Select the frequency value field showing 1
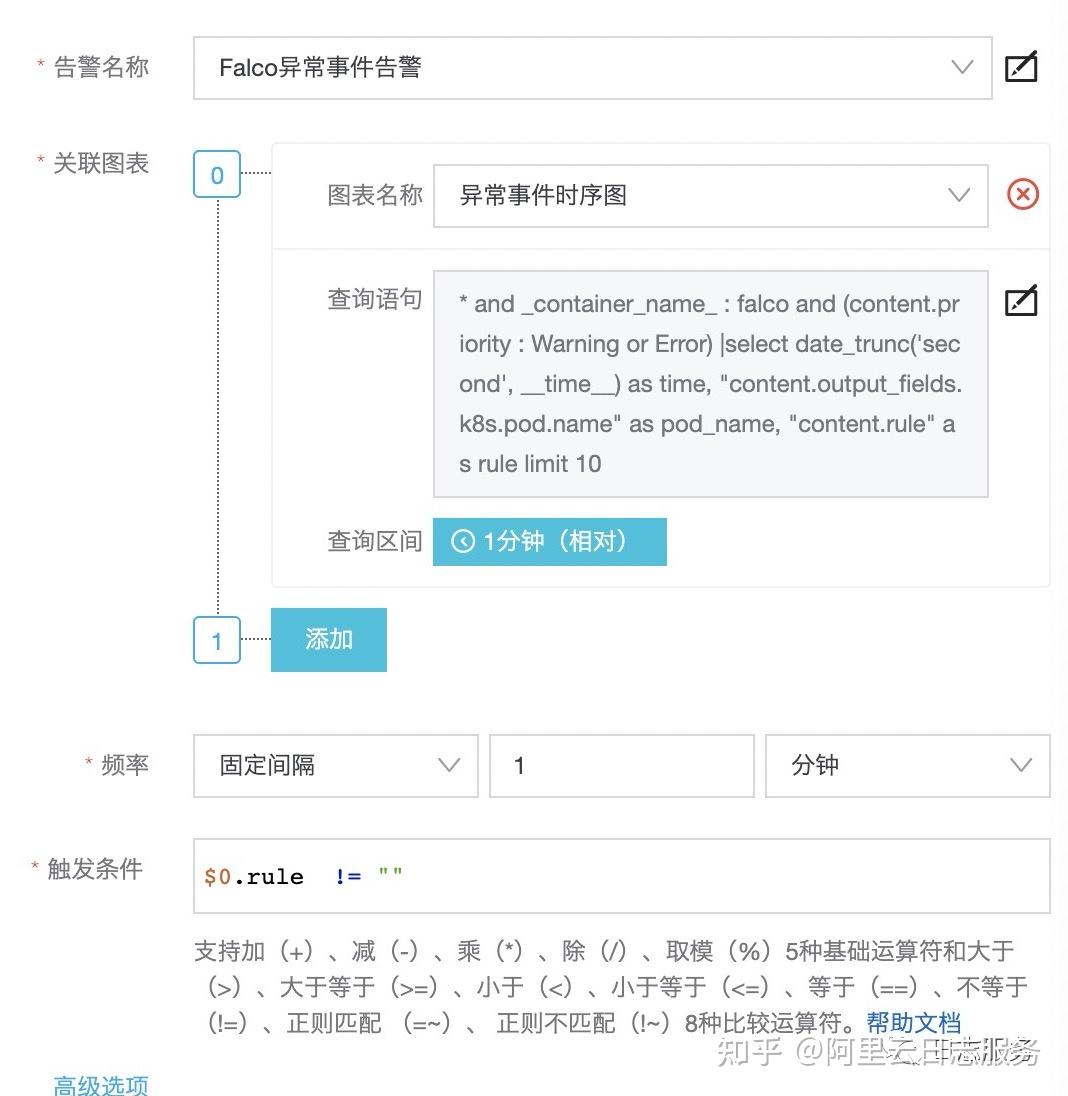Screen dimensions: 1068x1096 click(x=621, y=766)
